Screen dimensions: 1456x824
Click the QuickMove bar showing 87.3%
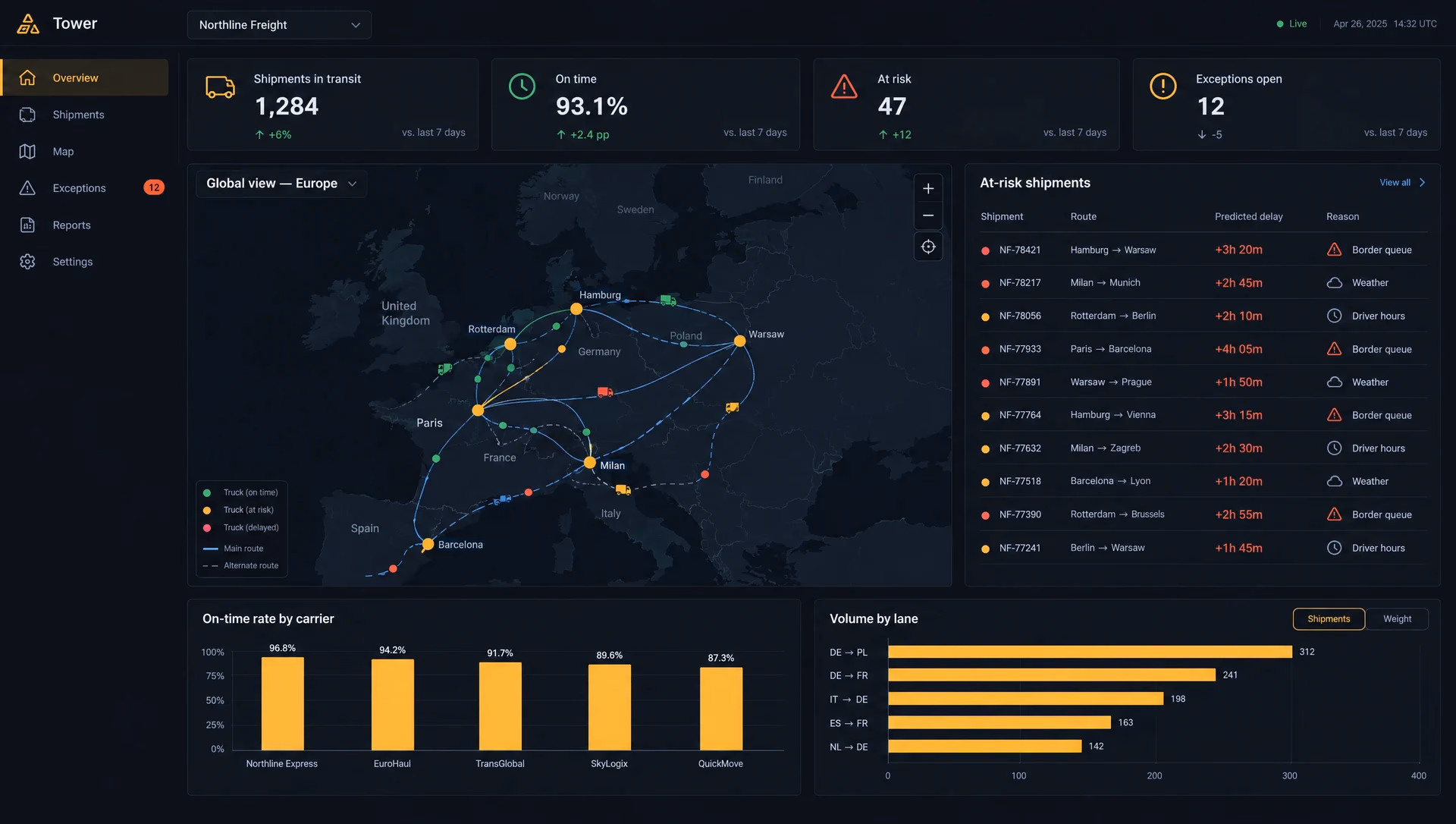click(x=720, y=709)
